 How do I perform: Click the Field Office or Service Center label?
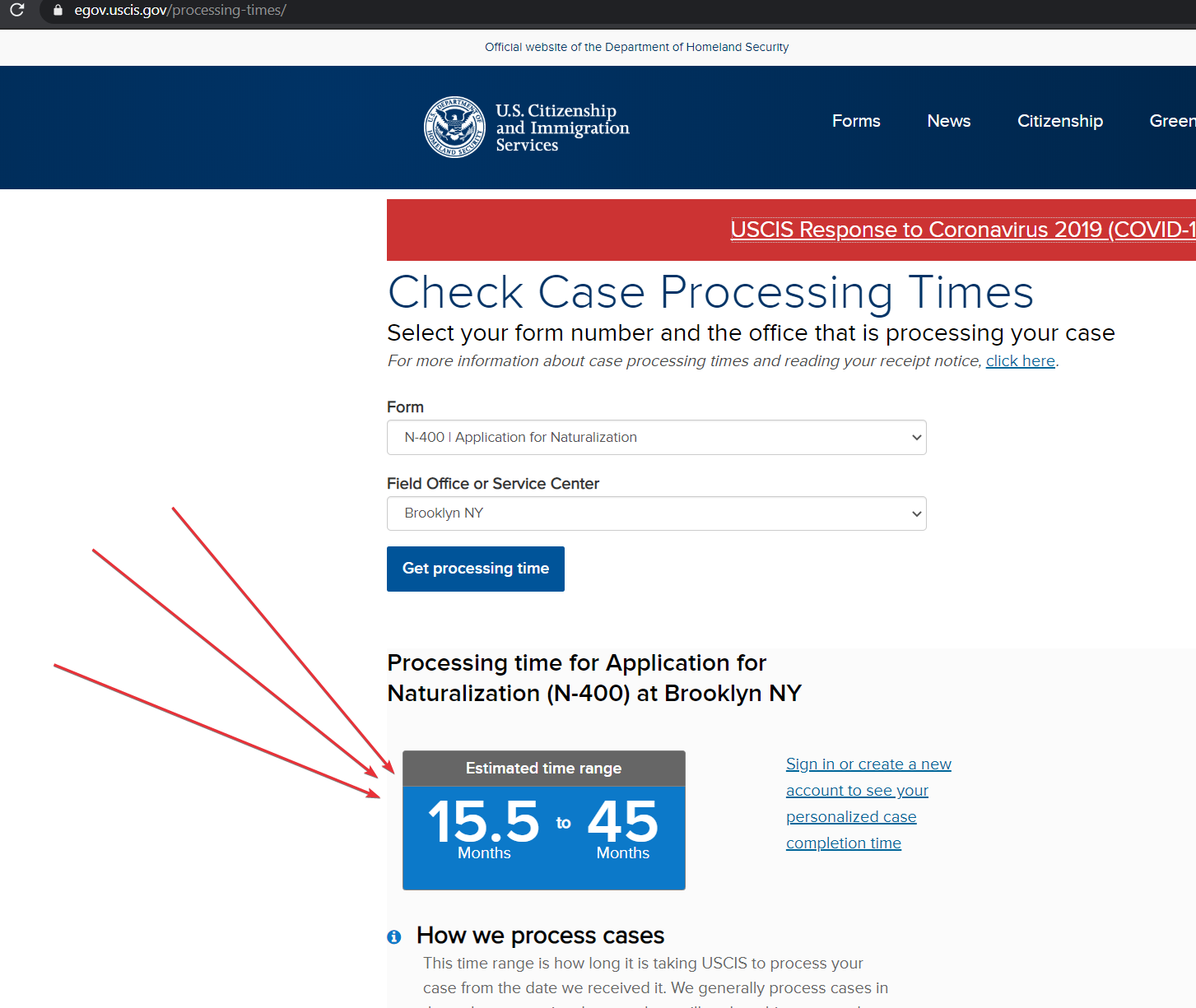[x=493, y=484]
